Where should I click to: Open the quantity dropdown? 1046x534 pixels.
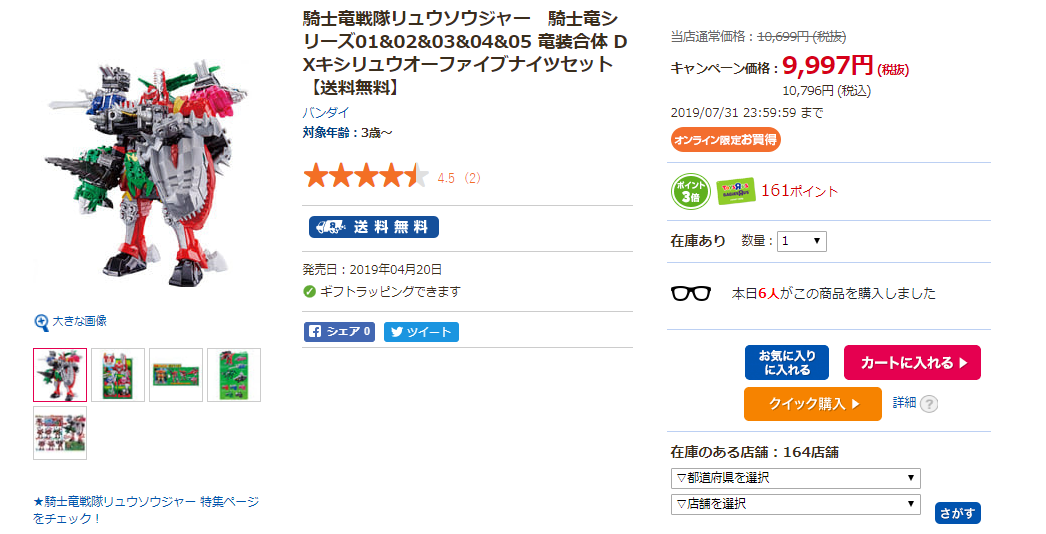tap(802, 241)
